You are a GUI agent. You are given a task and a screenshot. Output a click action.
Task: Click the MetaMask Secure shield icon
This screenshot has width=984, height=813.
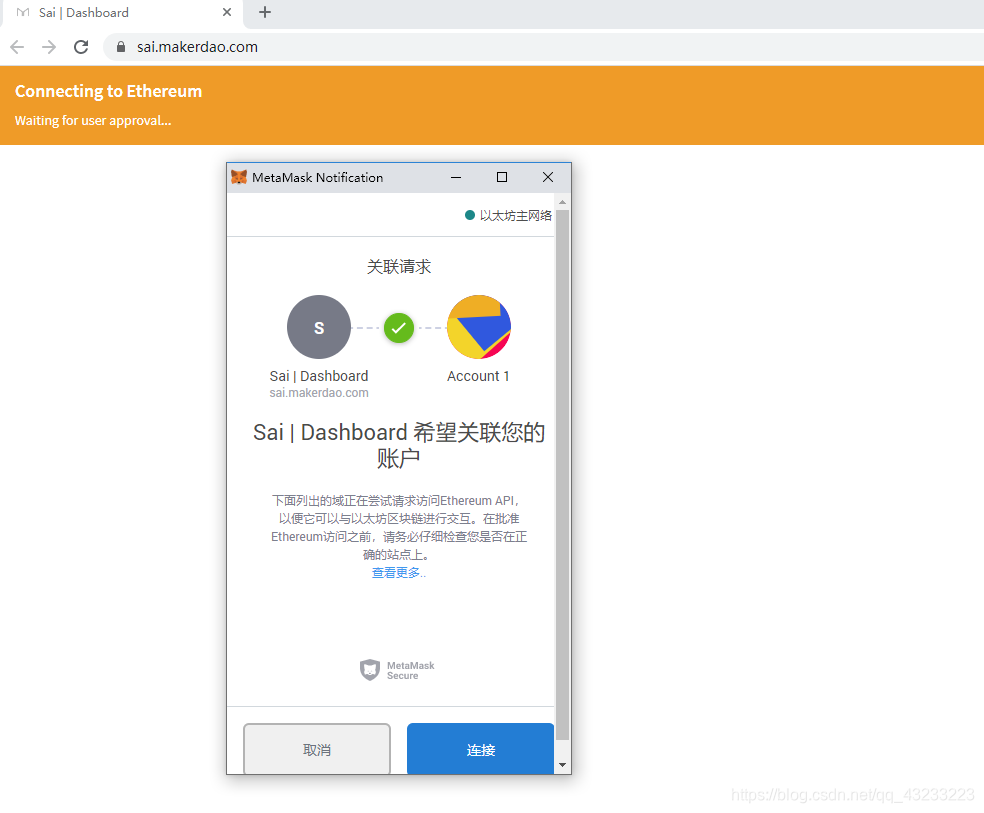(x=370, y=670)
